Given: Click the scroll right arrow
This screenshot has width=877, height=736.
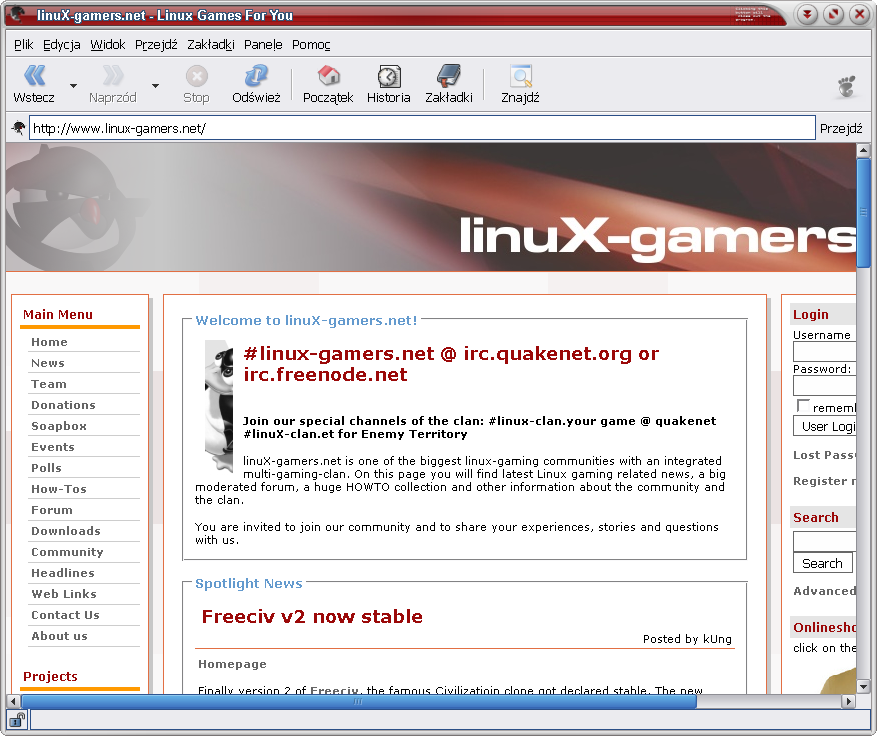Looking at the screenshot, I should pos(849,701).
